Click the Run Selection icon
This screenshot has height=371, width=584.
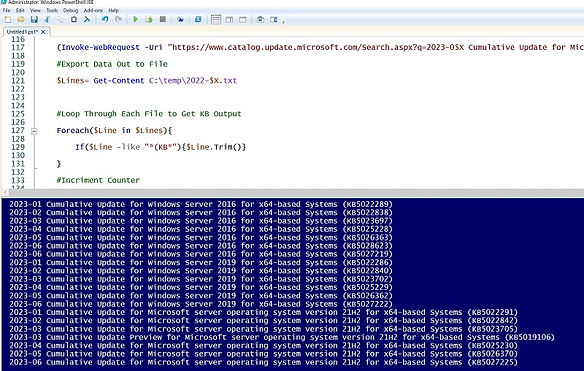tap(149, 19)
